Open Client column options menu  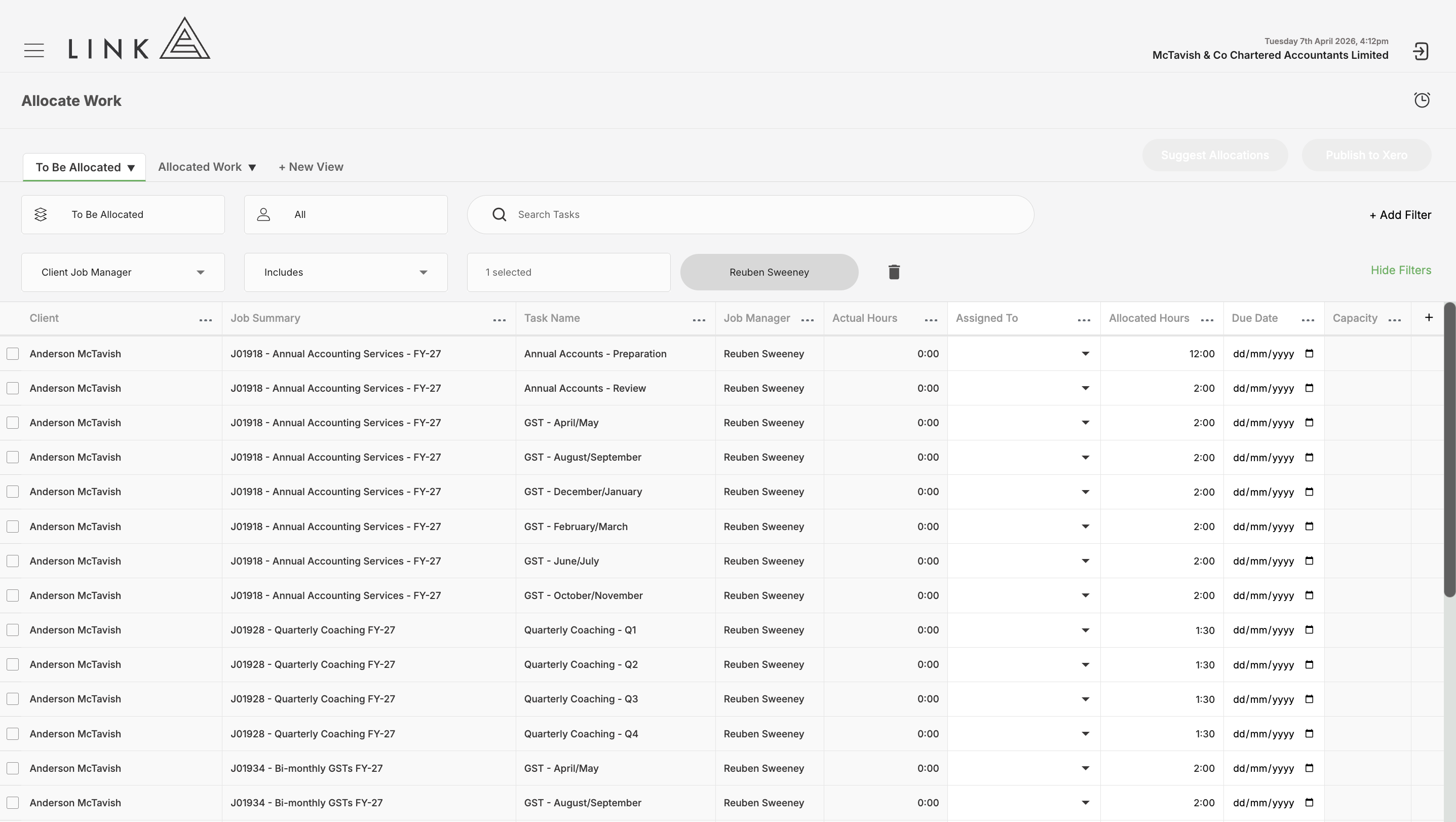(206, 320)
